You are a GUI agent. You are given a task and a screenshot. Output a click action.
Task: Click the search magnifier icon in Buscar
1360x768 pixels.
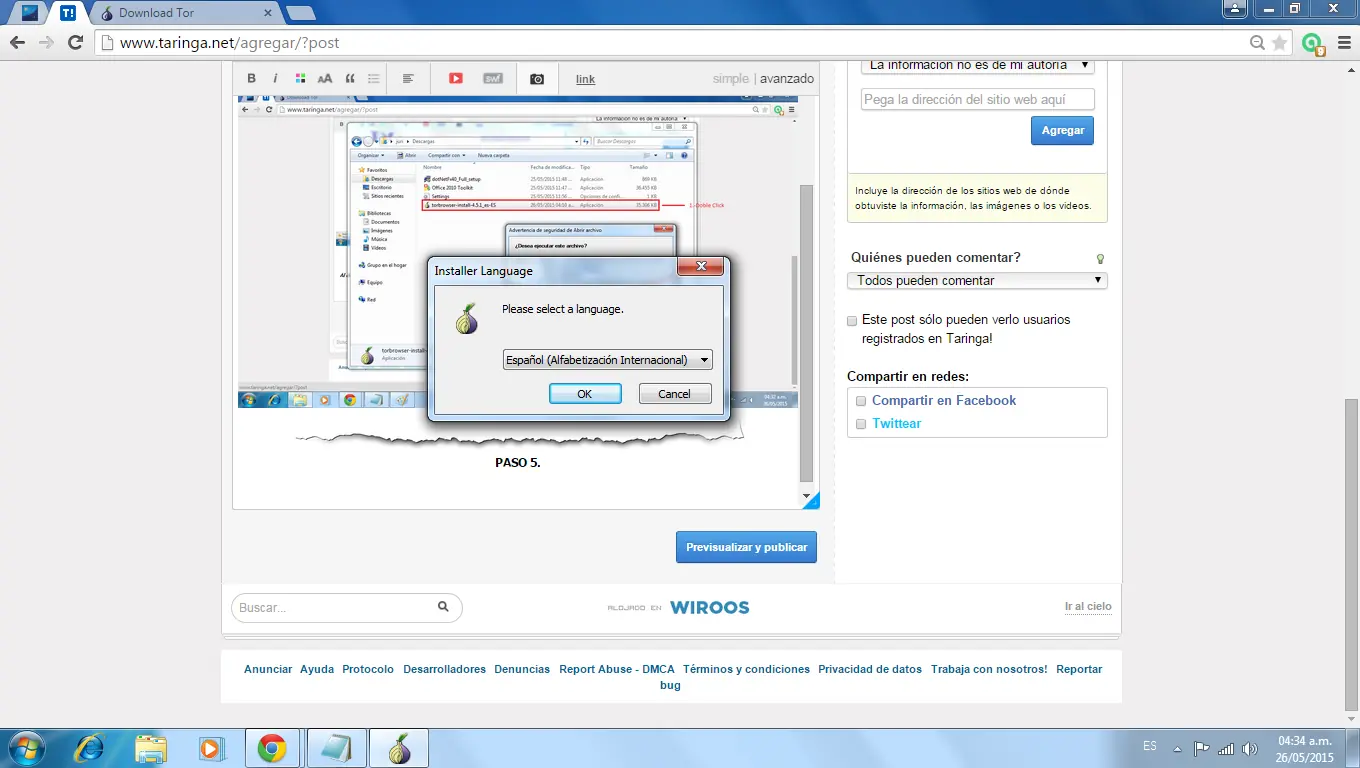[443, 606]
